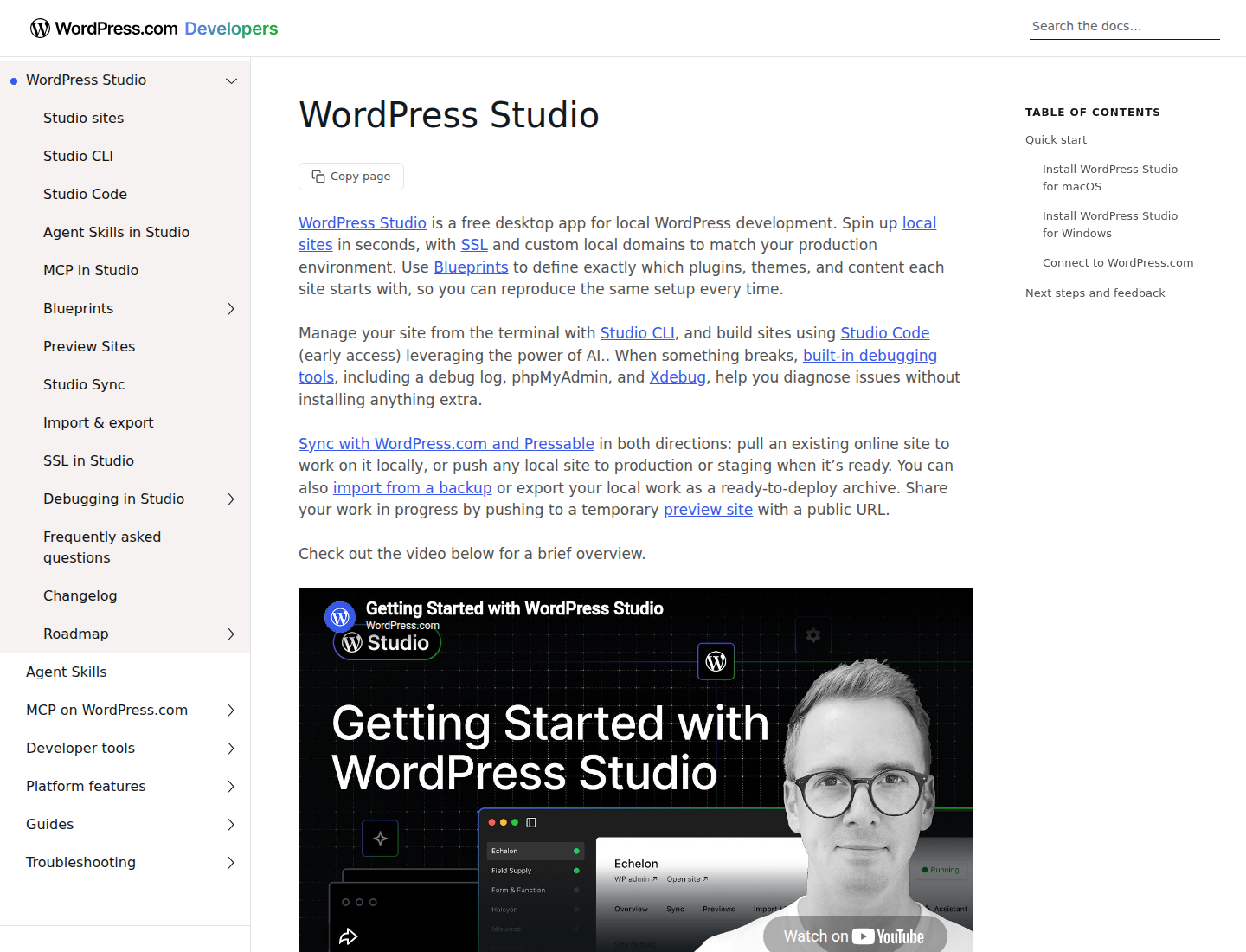Click the WordPress.com logo icon in header
Image resolution: width=1246 pixels, height=952 pixels.
click(40, 29)
